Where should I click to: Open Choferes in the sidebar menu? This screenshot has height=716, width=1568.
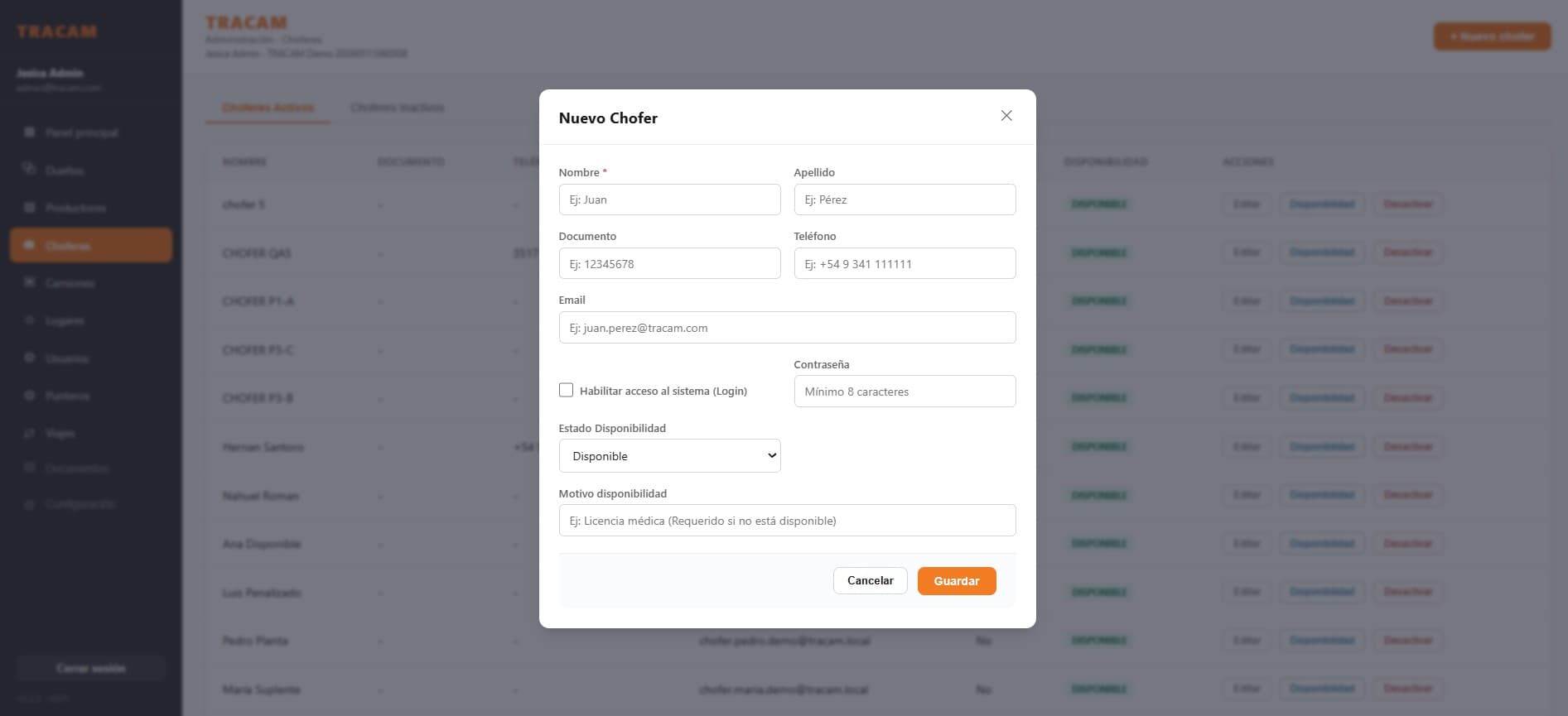point(91,246)
